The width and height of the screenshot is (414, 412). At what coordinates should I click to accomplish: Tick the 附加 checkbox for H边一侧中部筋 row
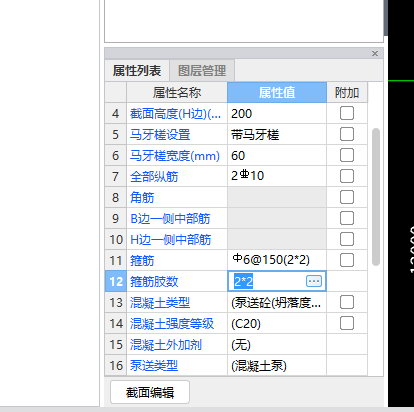pos(347,239)
